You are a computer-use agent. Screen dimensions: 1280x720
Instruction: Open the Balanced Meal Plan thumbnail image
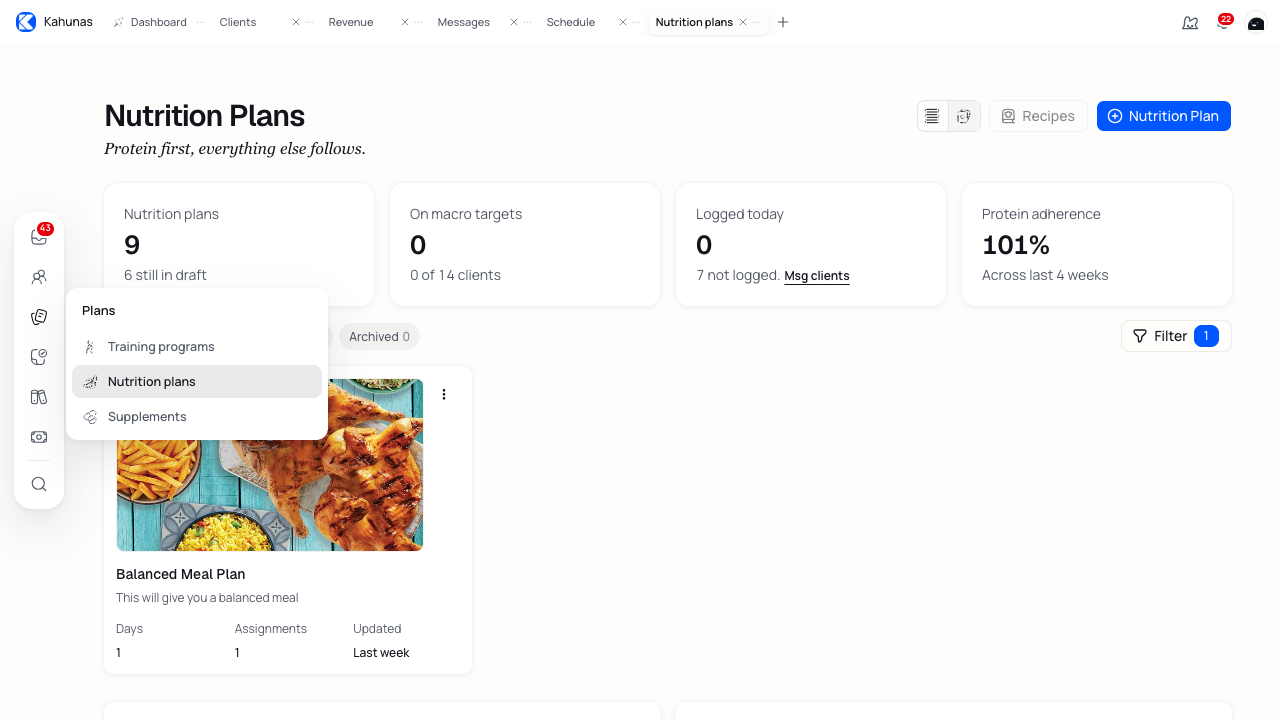tap(270, 465)
